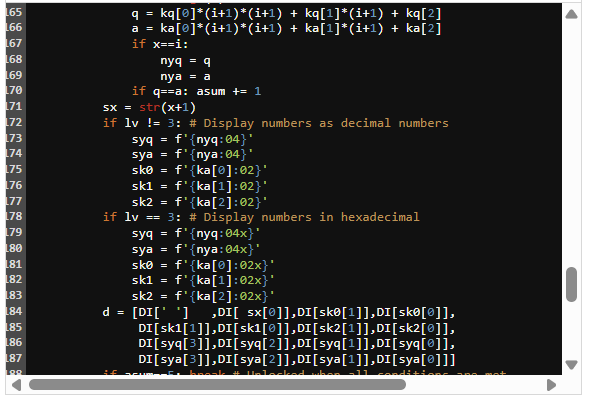Click line number 172 in the gutter

pos(14,122)
